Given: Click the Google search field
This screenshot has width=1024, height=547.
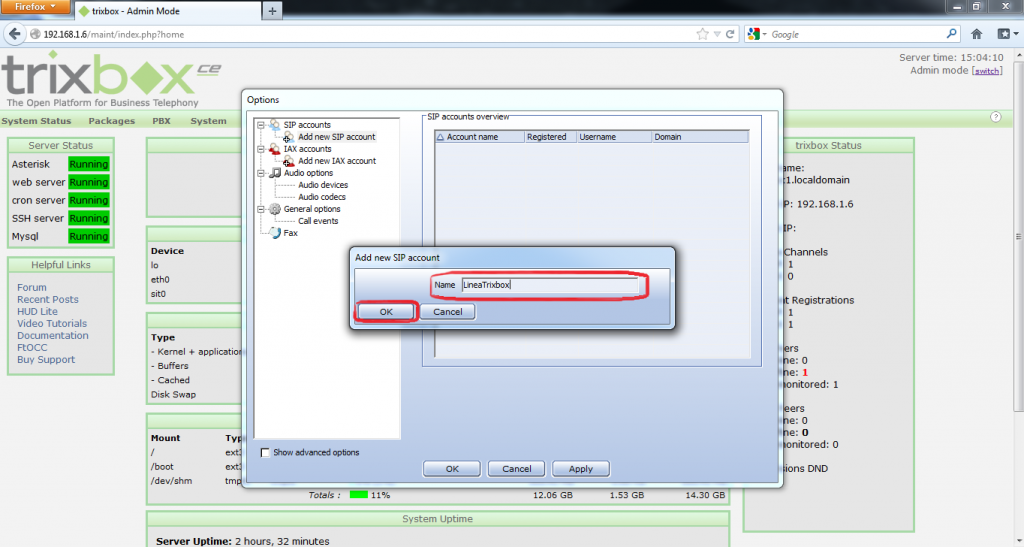Looking at the screenshot, I should 857,35.
